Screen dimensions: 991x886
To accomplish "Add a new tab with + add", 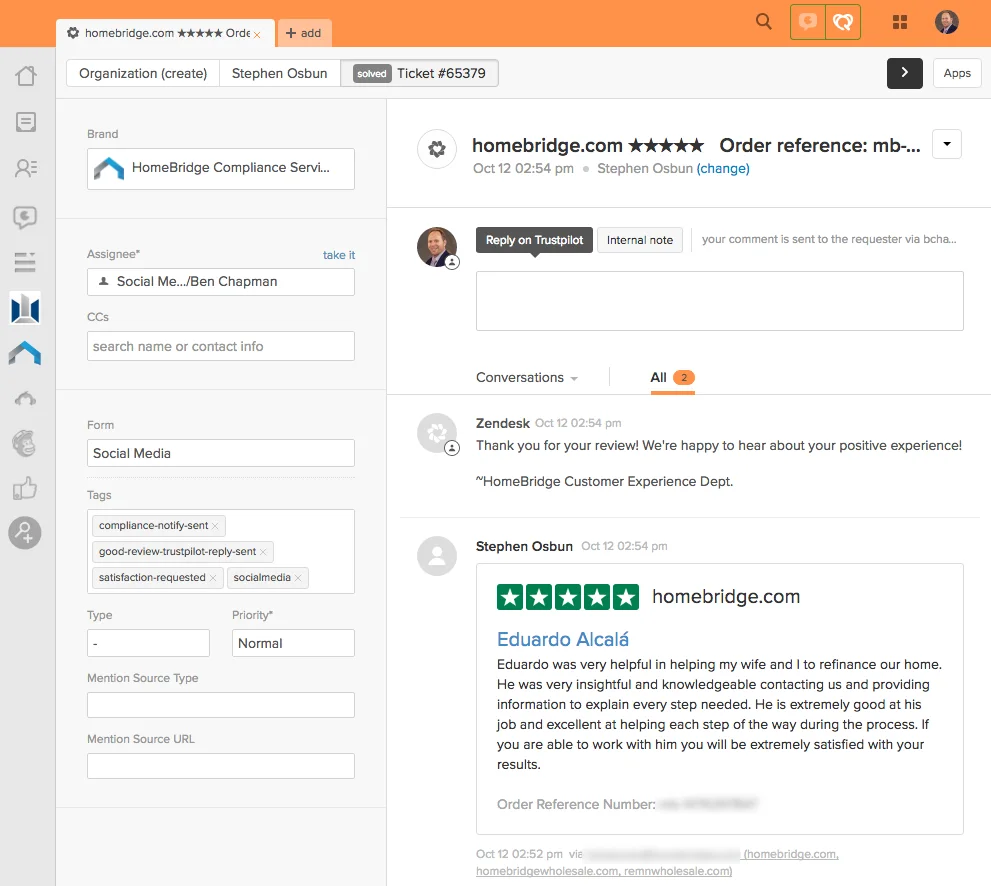I will [304, 33].
